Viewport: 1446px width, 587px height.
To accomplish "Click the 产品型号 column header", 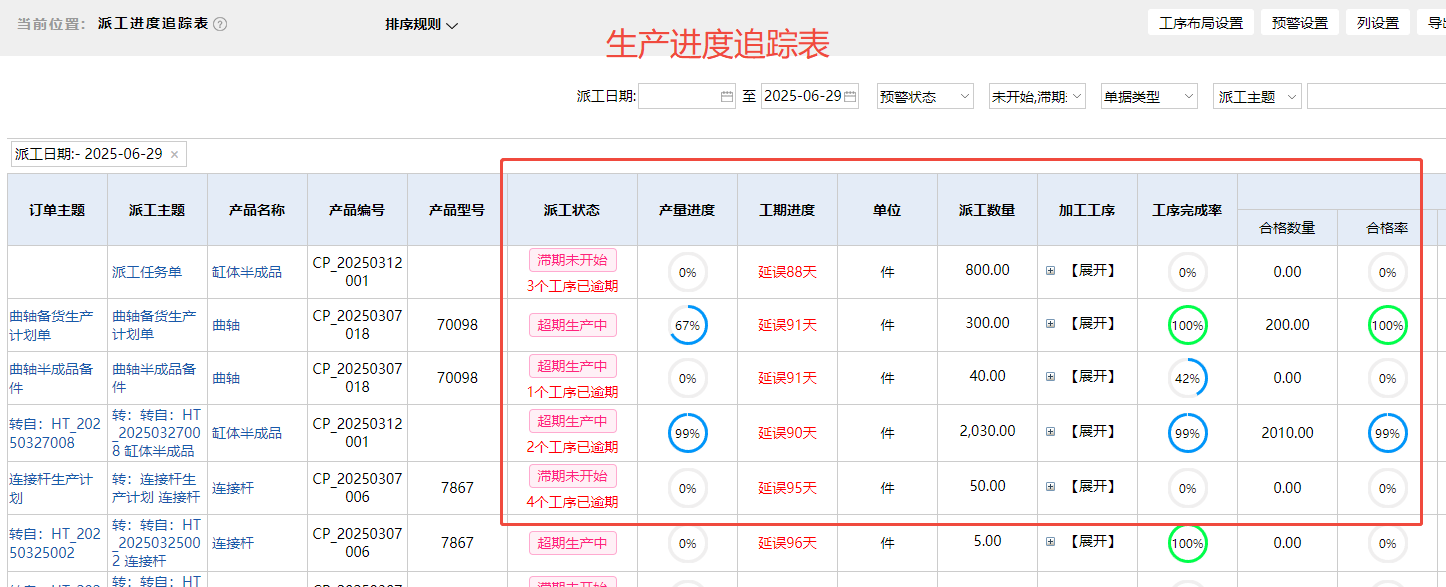I will 457,210.
